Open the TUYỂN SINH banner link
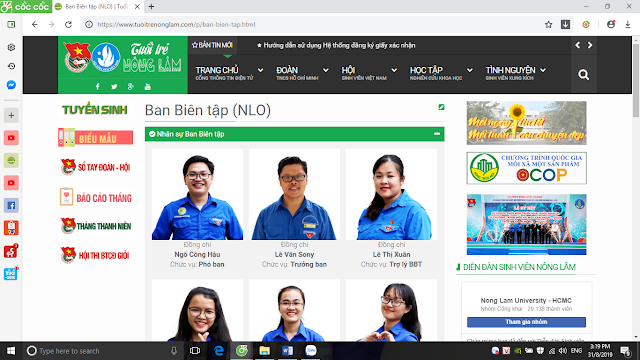 tap(95, 110)
